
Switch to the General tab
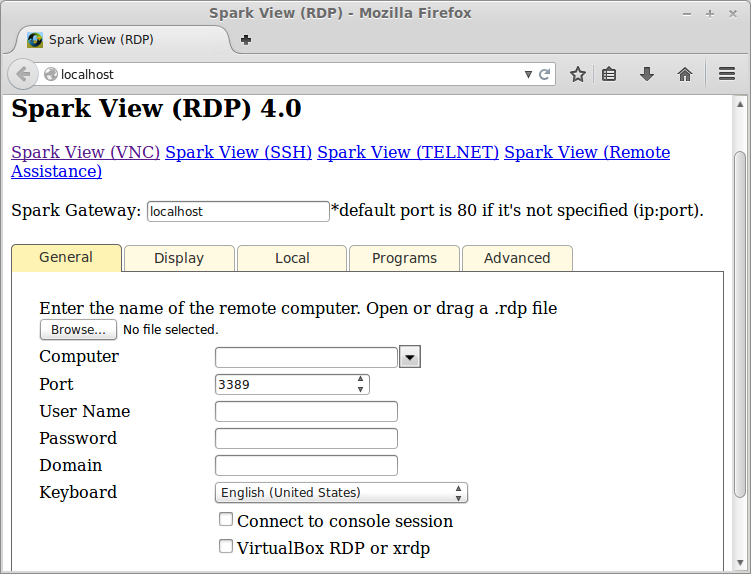pos(66,258)
